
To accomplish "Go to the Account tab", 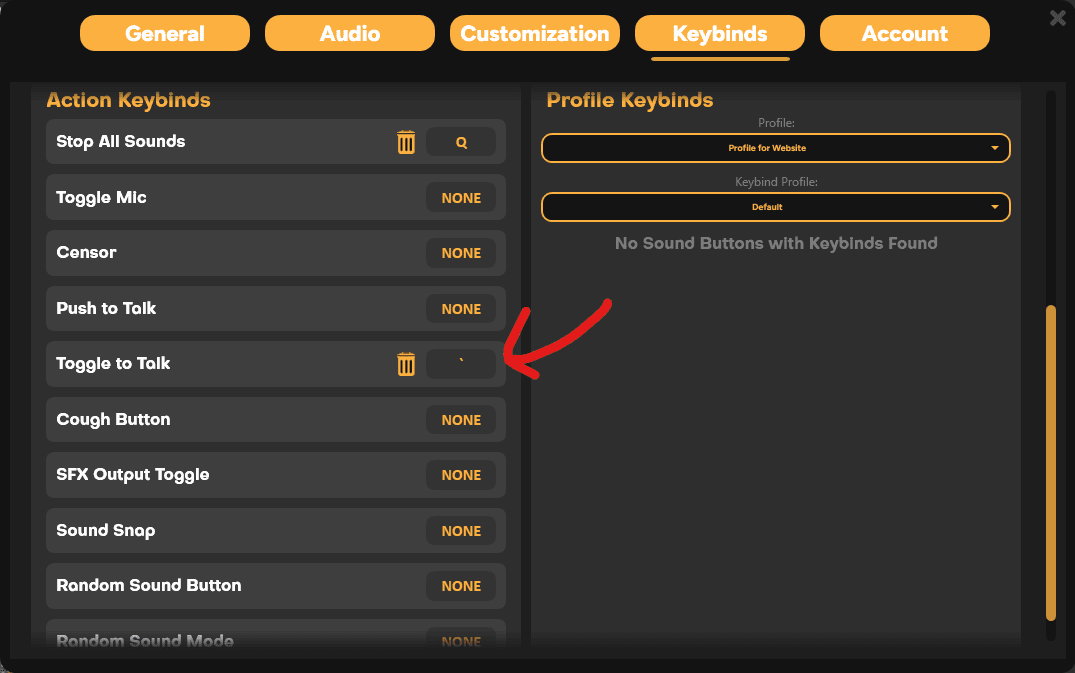I will [x=904, y=33].
